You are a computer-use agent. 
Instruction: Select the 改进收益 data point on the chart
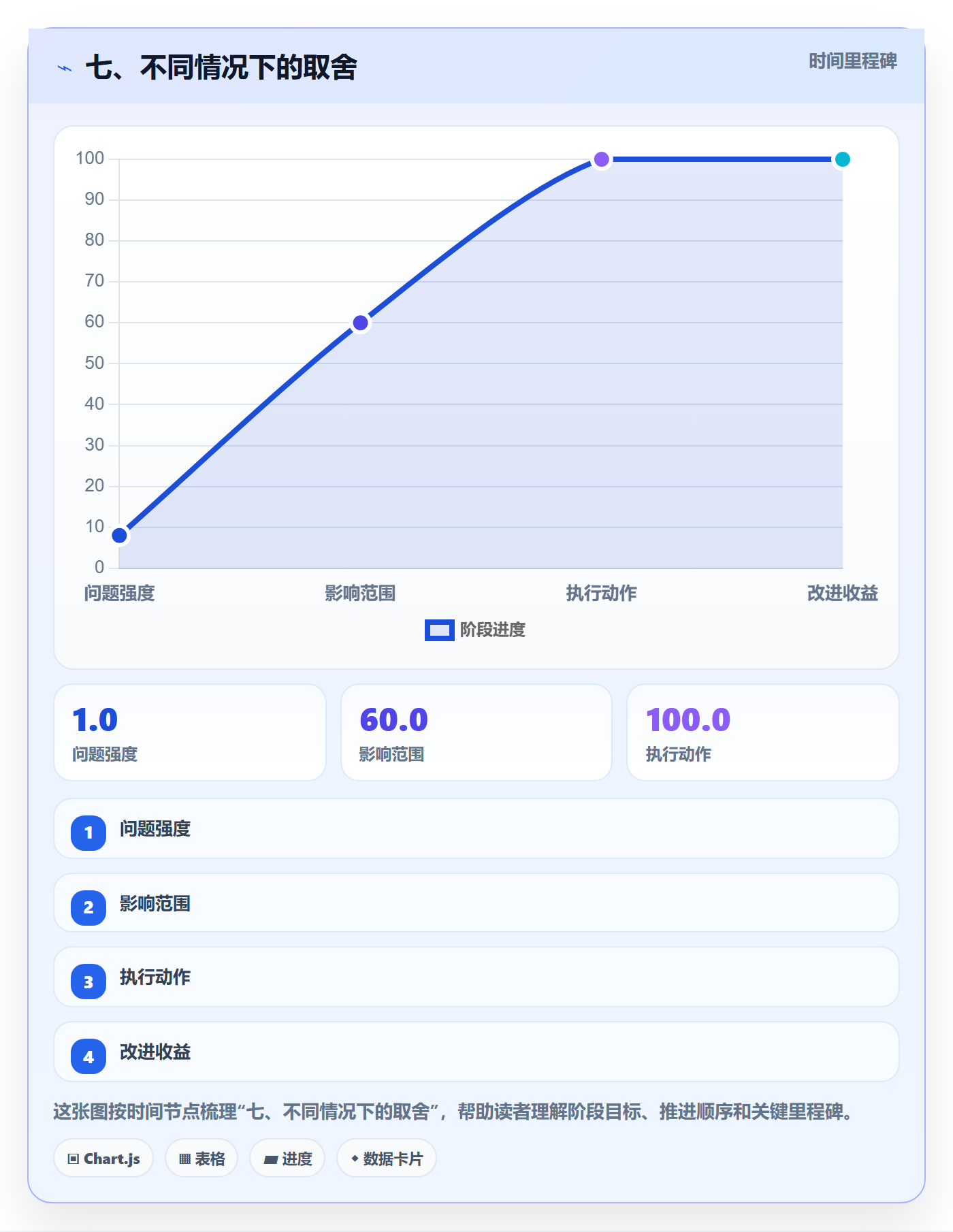pos(843,159)
